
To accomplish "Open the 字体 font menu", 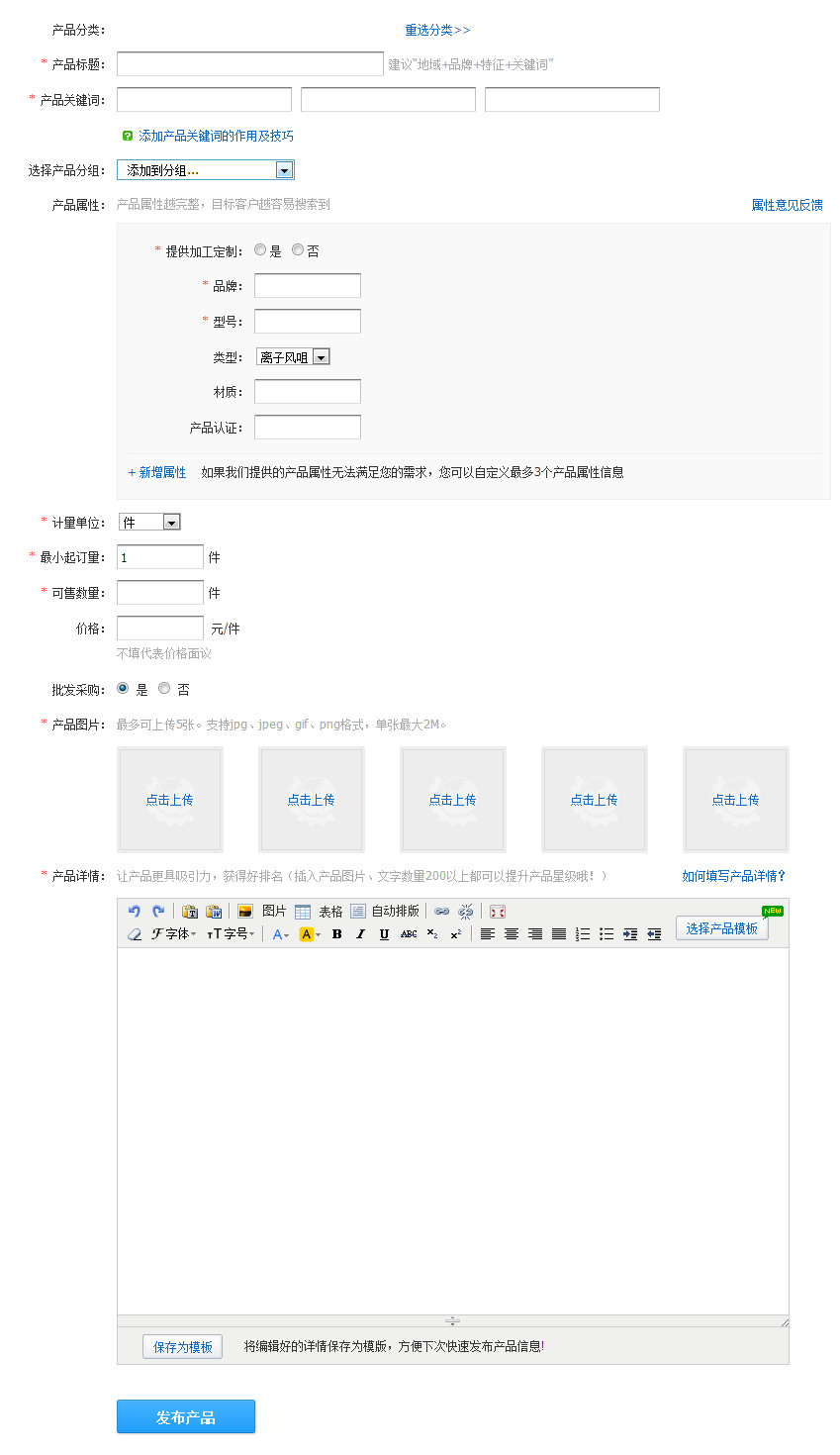I will [174, 934].
